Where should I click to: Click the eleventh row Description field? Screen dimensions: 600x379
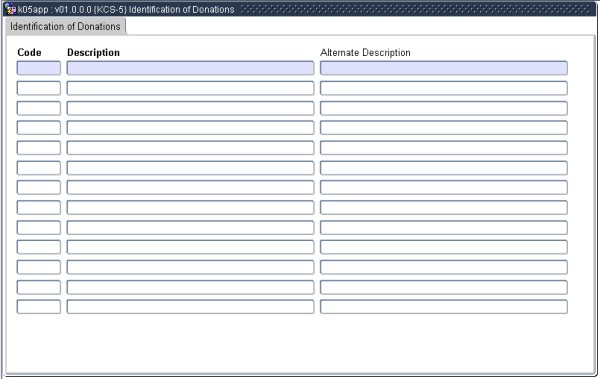point(190,267)
